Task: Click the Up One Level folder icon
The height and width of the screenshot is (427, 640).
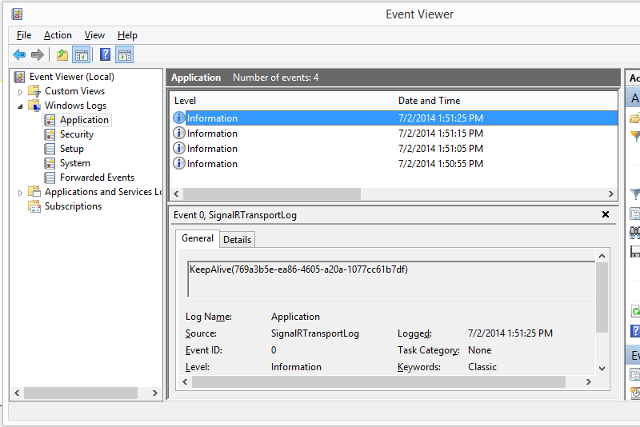Action: tap(62, 54)
